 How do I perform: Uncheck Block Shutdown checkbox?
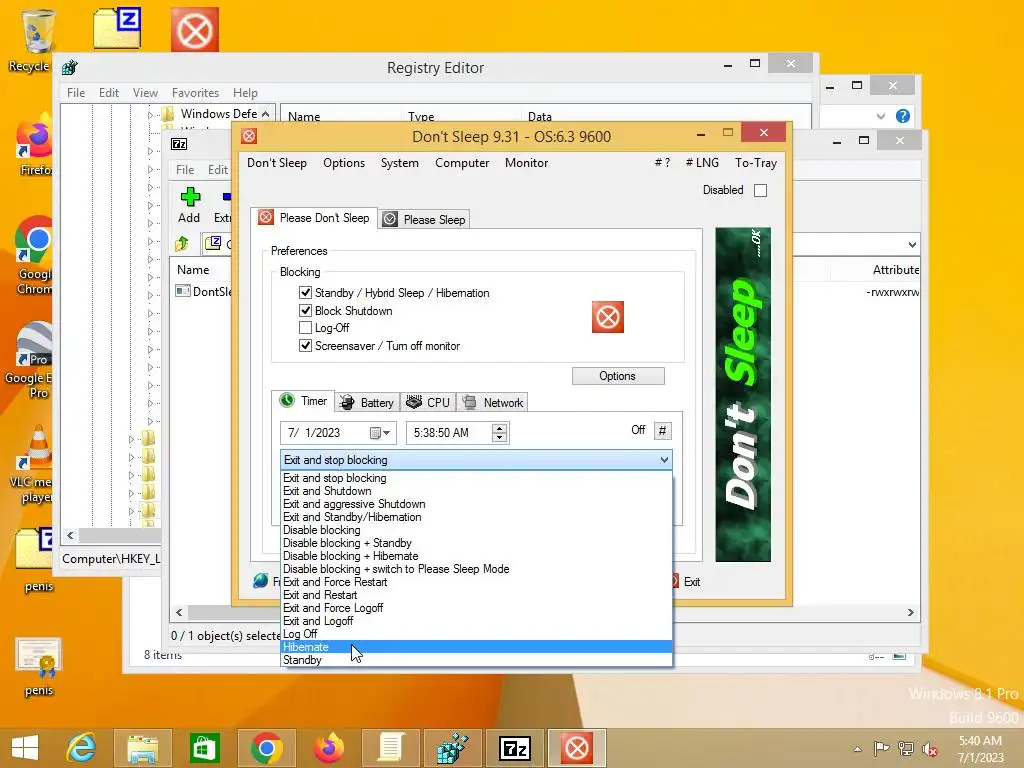point(305,310)
